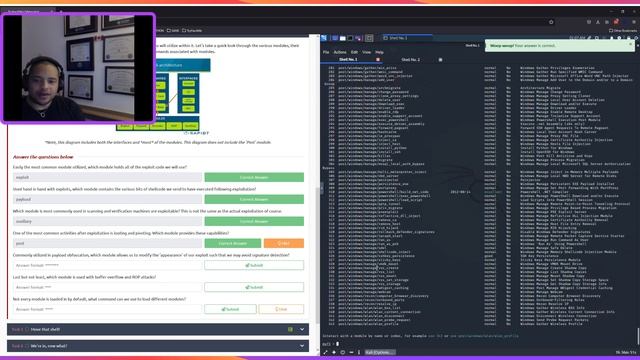Click the 'Move that shell!' task title
Viewport: 640px width, 360px height.
pyautogui.click(x=45, y=329)
